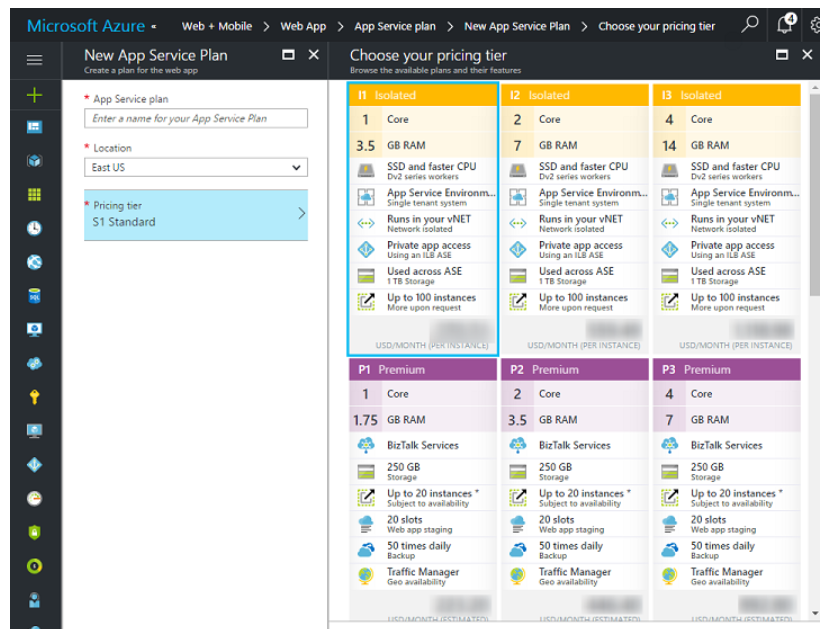Click P1 card 250 GB Storage text
834x629 pixels.
[x=403, y=471]
